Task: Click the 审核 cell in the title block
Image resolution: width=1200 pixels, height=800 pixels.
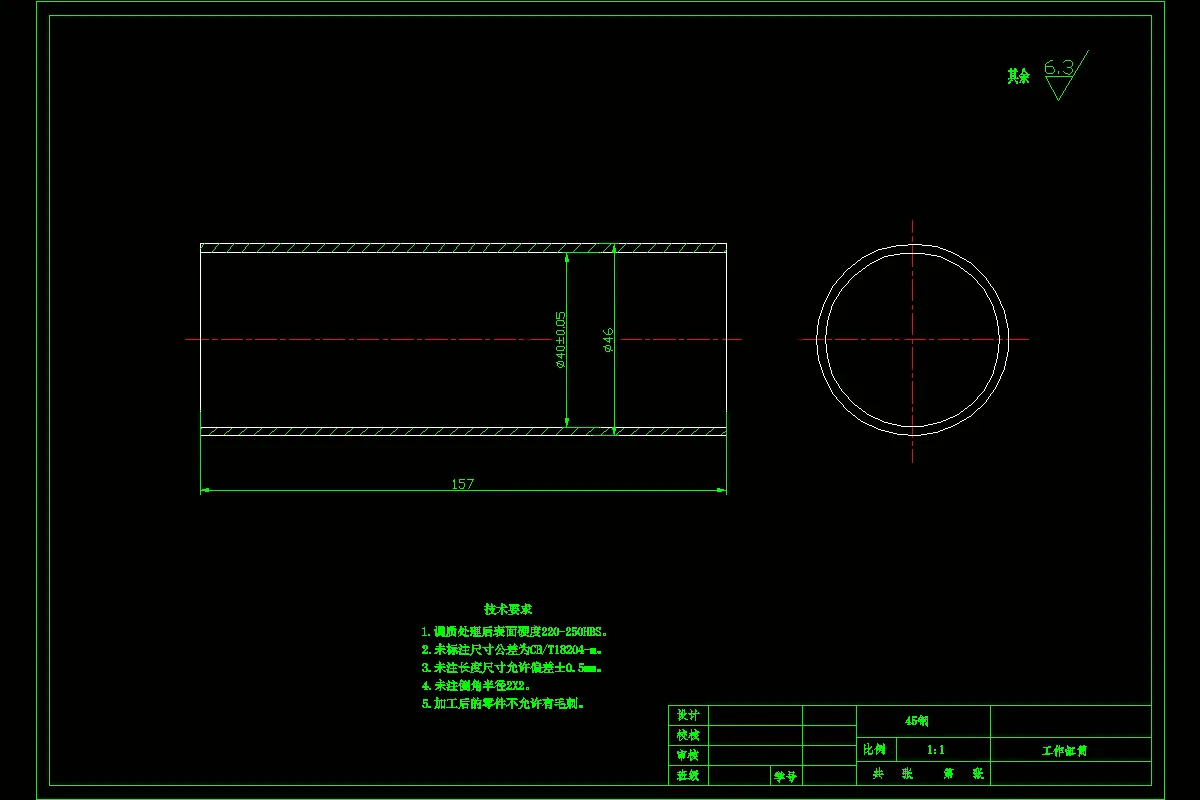Action: pos(688,755)
